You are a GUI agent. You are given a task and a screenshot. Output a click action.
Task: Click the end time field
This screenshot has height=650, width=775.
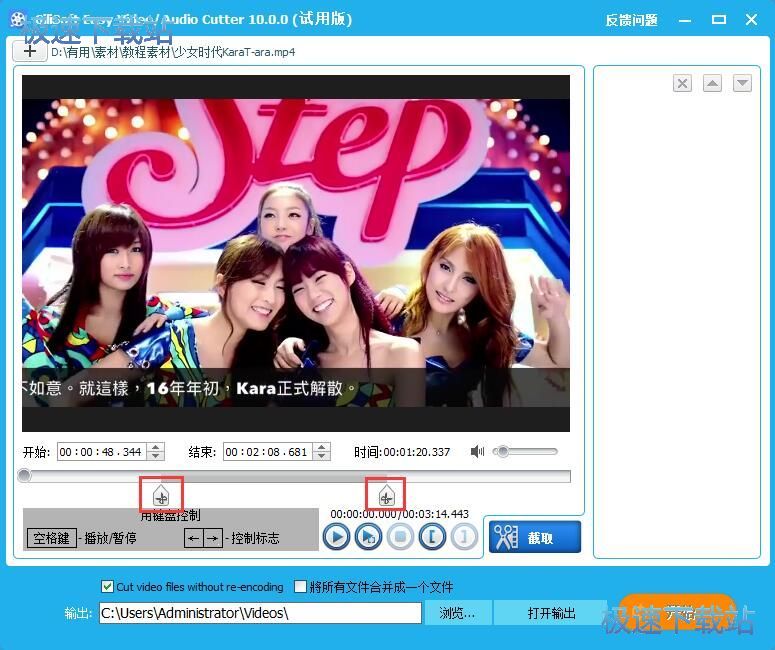coord(268,452)
